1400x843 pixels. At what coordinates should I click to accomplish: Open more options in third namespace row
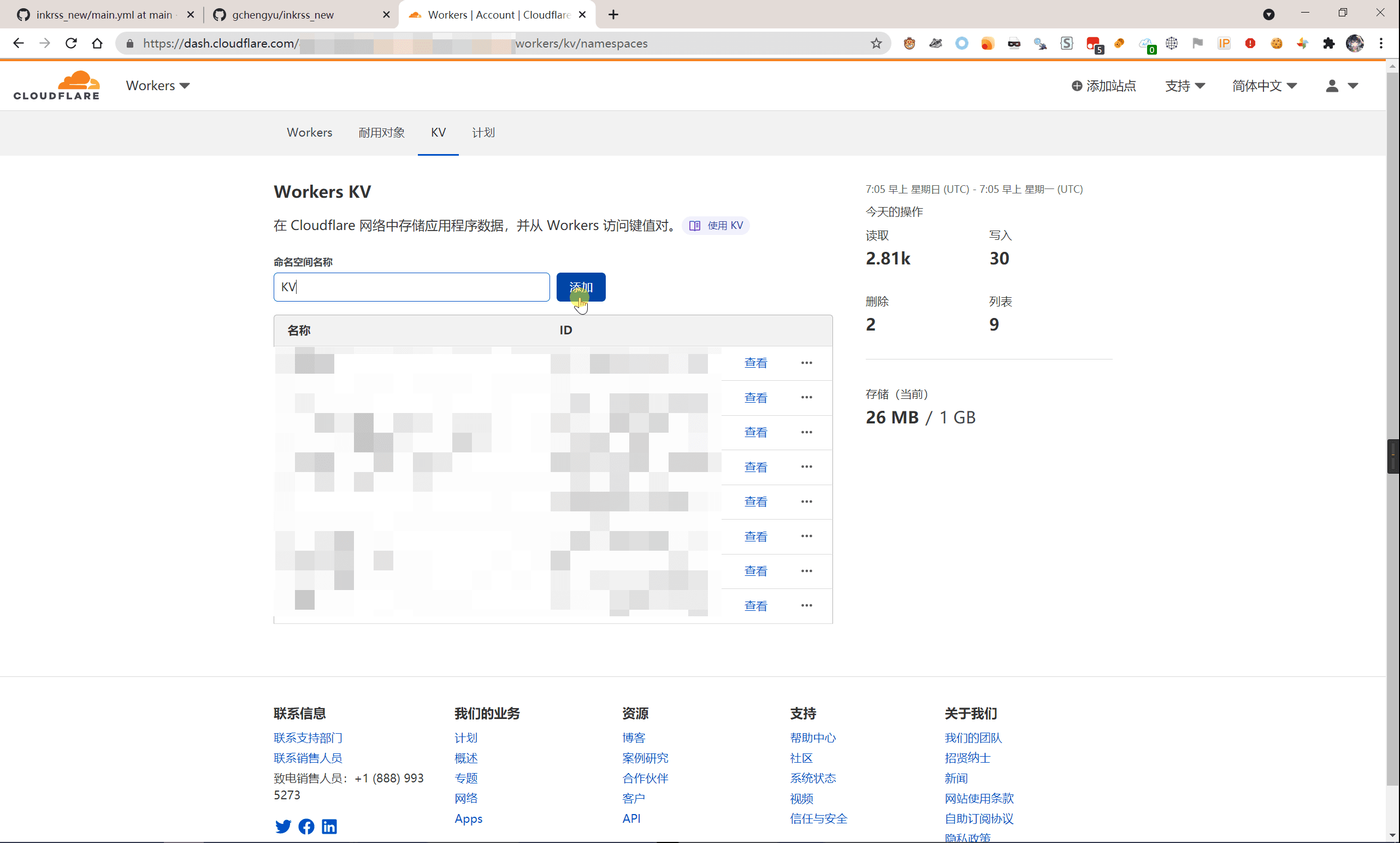(x=806, y=432)
